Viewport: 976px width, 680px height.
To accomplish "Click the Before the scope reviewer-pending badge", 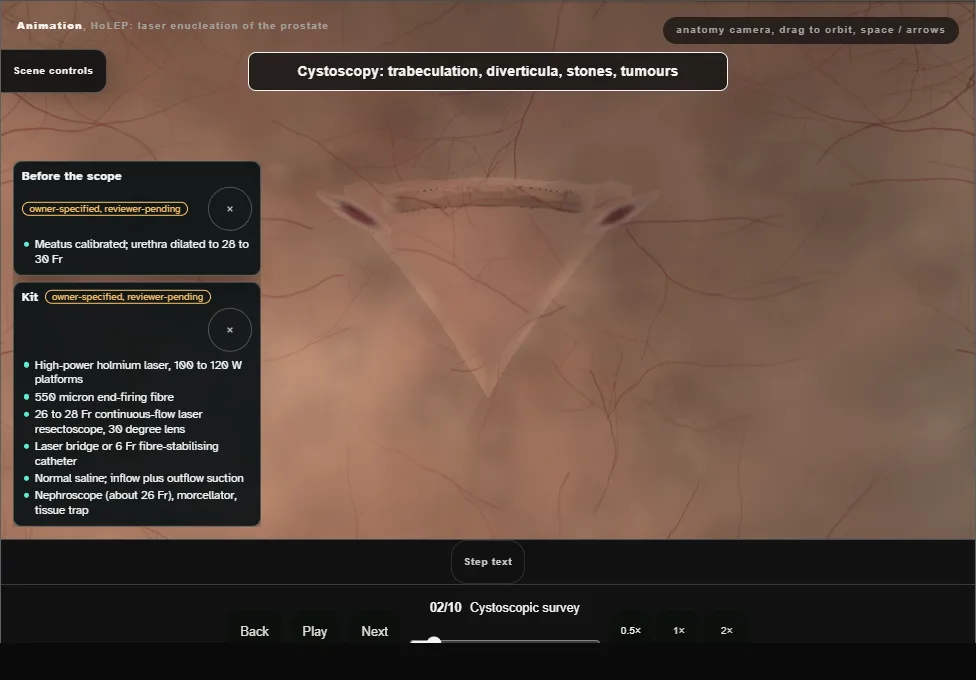I will tap(105, 209).
